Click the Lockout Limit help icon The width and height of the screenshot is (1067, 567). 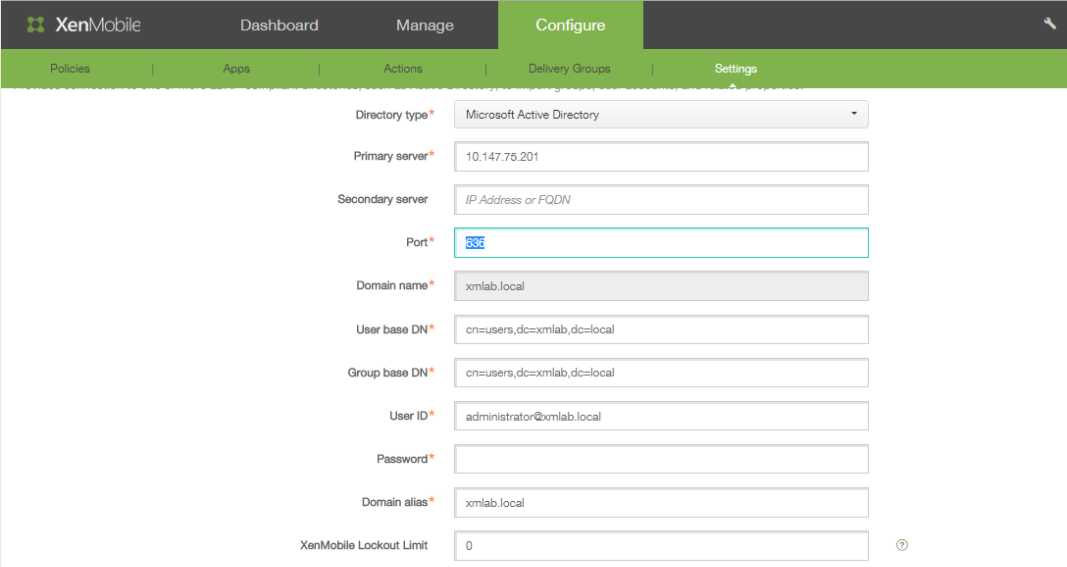(x=902, y=546)
